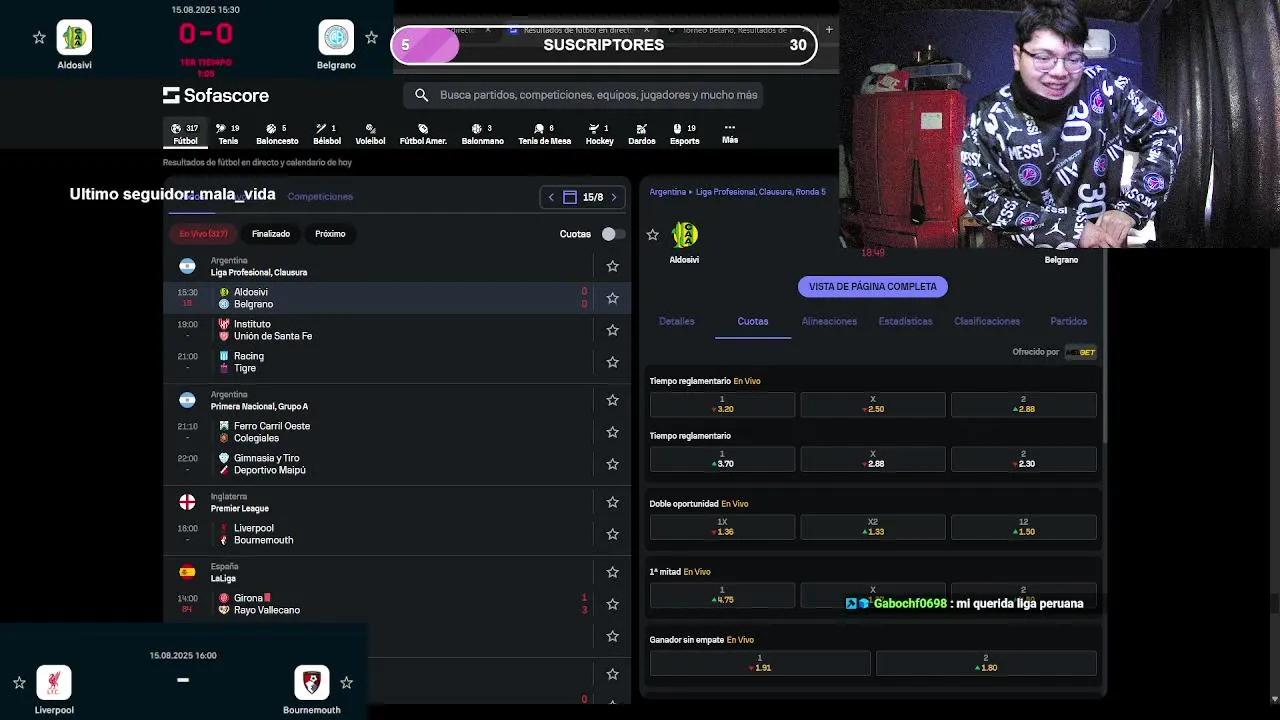Show Finalizado matches filter
The width and height of the screenshot is (1280, 720).
pyautogui.click(x=271, y=234)
